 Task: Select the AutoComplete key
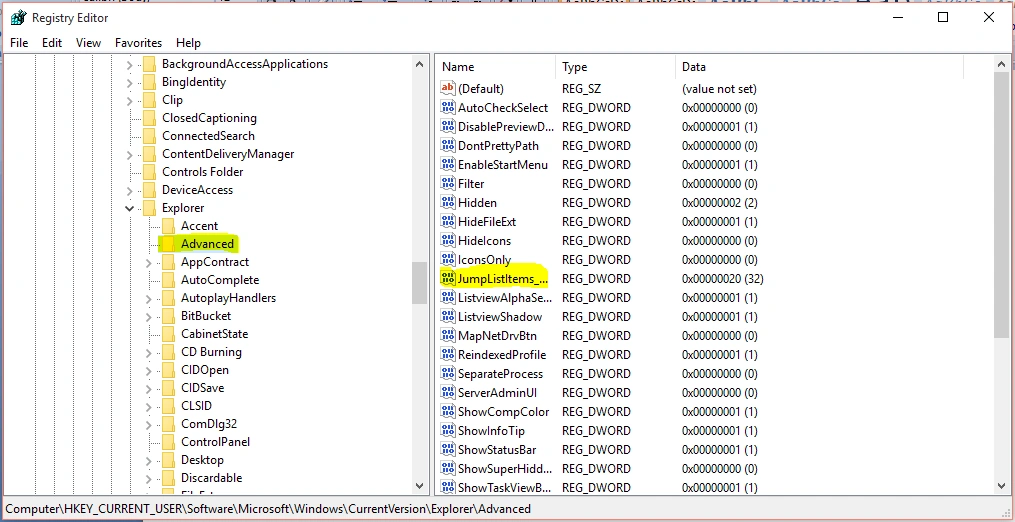tap(220, 280)
